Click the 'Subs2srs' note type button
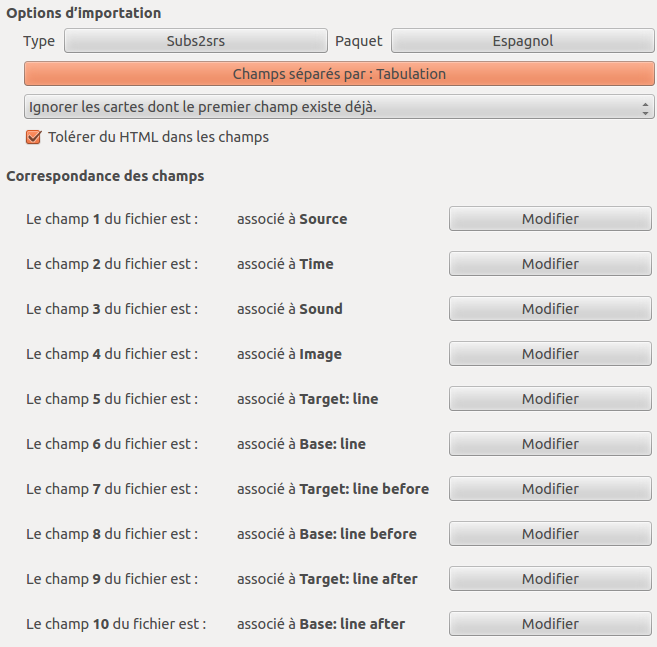Viewport: 657px width, 647px height. tap(196, 41)
